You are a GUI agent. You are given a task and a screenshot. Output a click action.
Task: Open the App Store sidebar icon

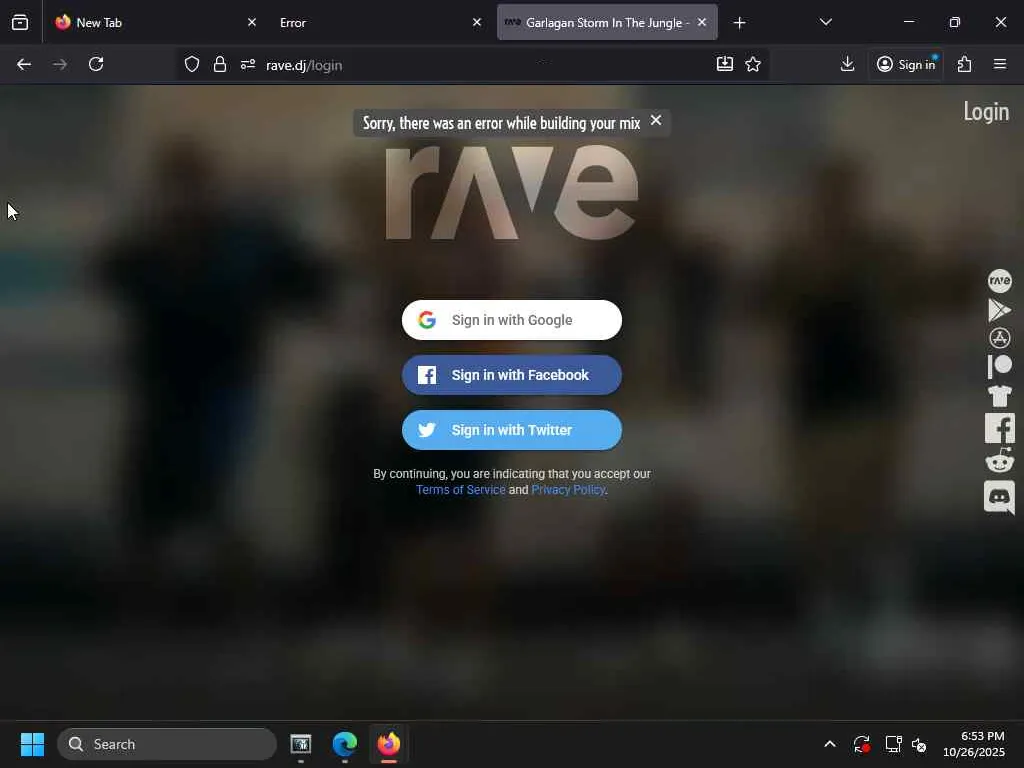999,338
